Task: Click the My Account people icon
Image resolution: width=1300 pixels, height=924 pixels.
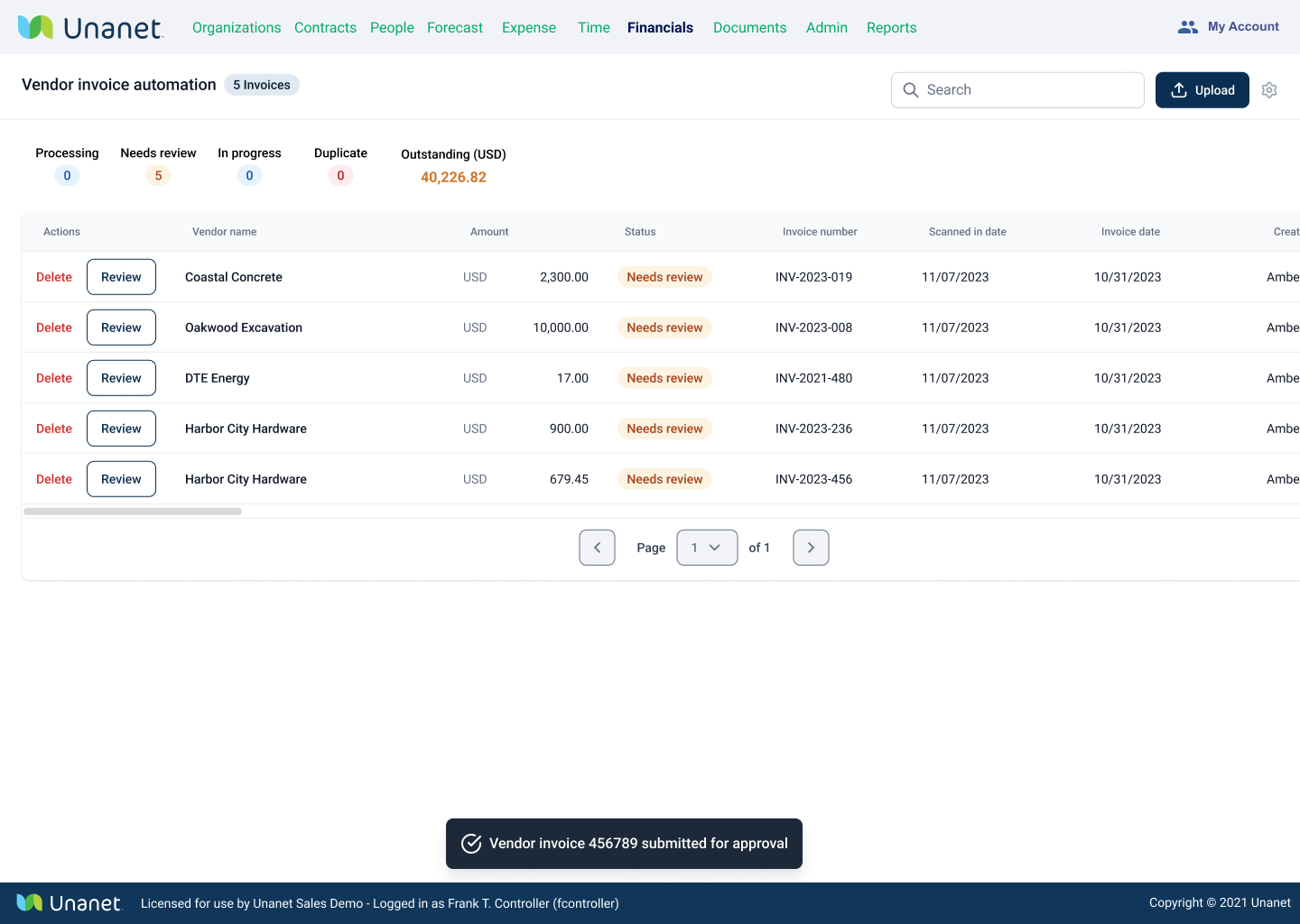Action: tap(1188, 27)
